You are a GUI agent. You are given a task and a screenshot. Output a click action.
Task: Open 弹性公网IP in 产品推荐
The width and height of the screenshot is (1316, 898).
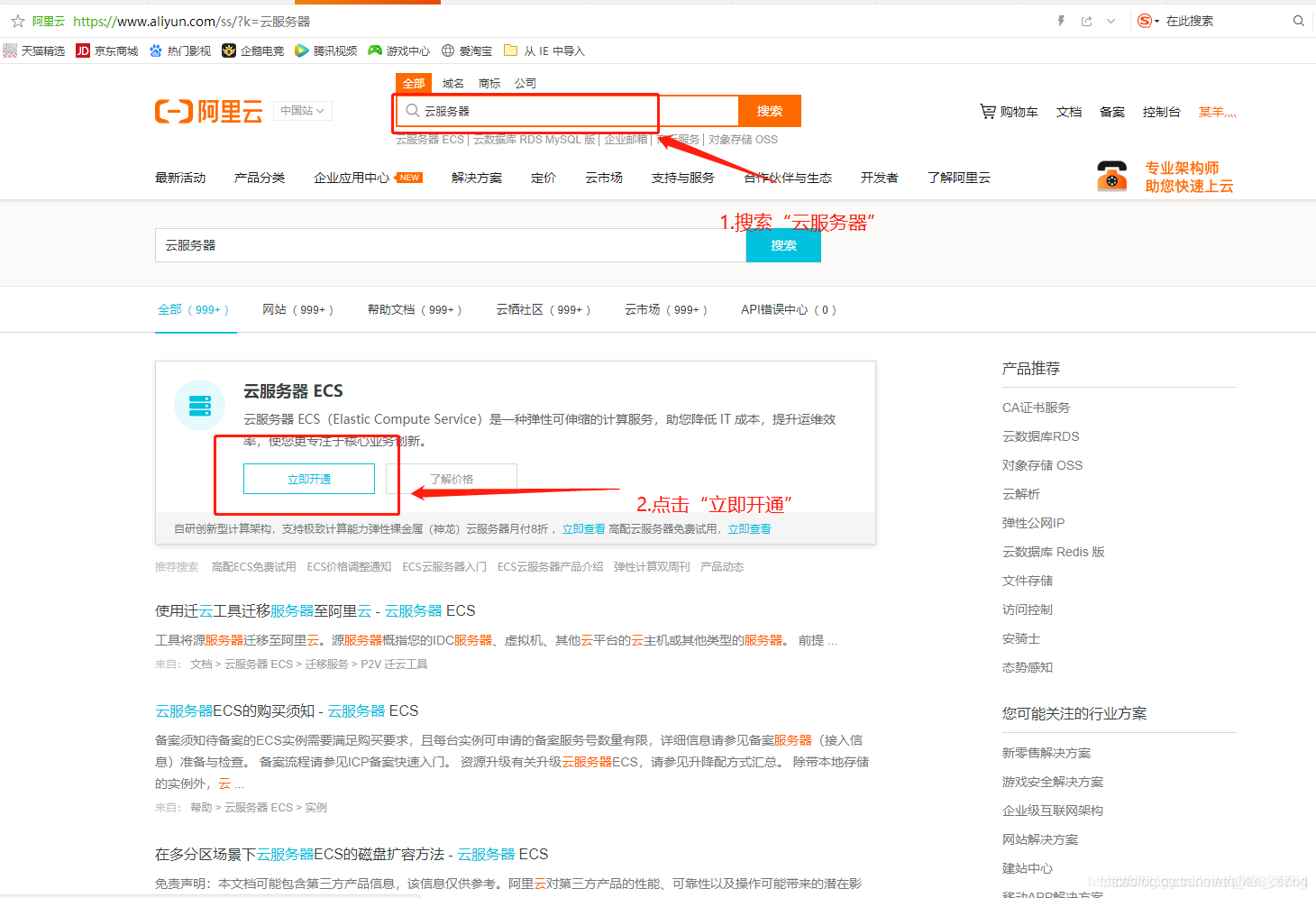(1033, 523)
